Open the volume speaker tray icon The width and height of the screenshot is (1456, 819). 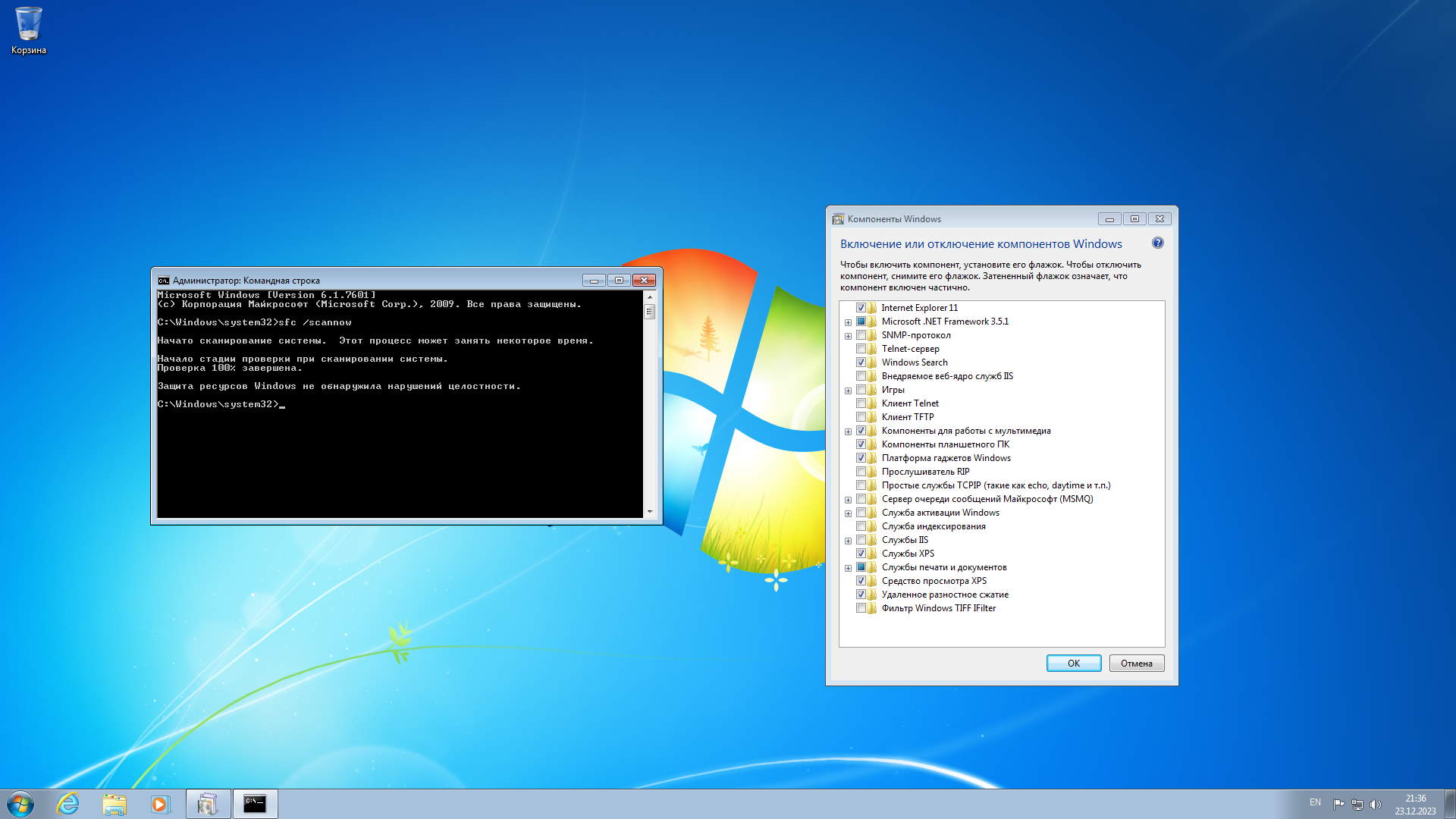pyautogui.click(x=1376, y=804)
